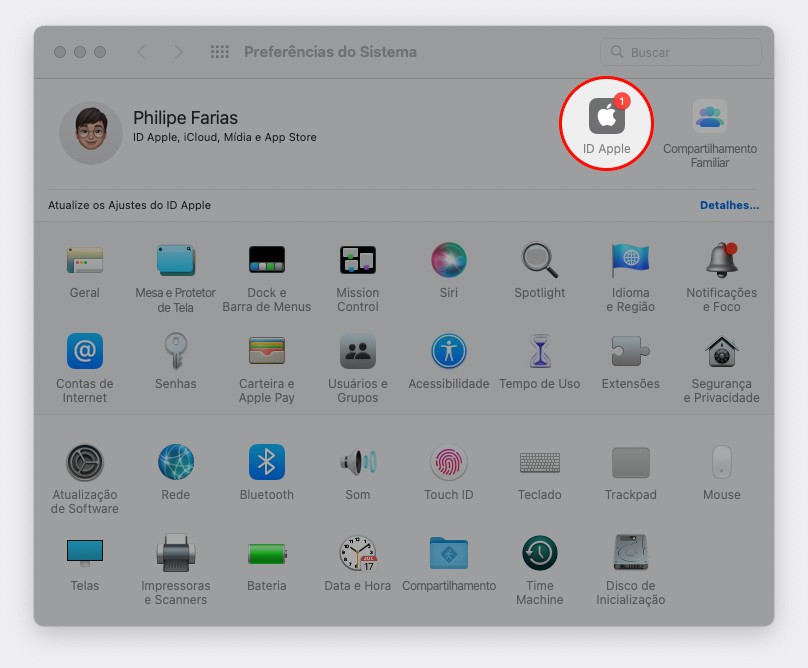This screenshot has height=668, width=808.
Task: Go forward with the right chevron
Action: 179,52
